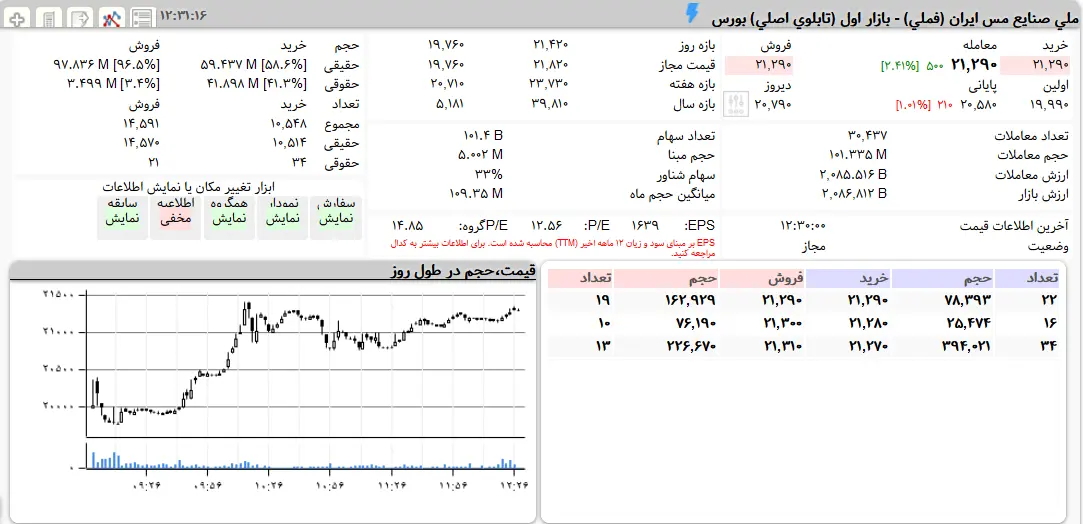Viewport: 1083px width, 524px height.
Task: Click the plus (add) icon in header
Action: coord(18,18)
